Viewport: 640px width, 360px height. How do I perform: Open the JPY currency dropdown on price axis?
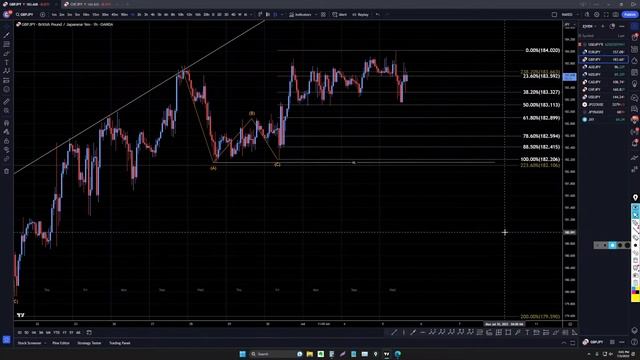(569, 25)
